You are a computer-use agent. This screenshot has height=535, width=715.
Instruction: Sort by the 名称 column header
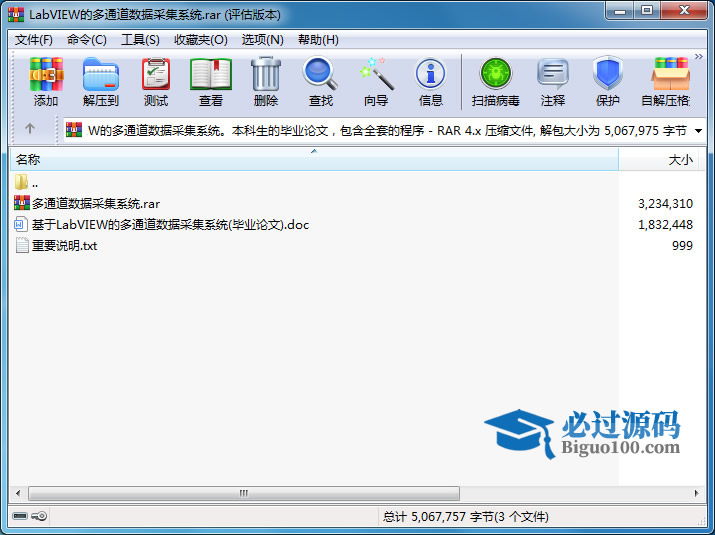tap(314, 160)
